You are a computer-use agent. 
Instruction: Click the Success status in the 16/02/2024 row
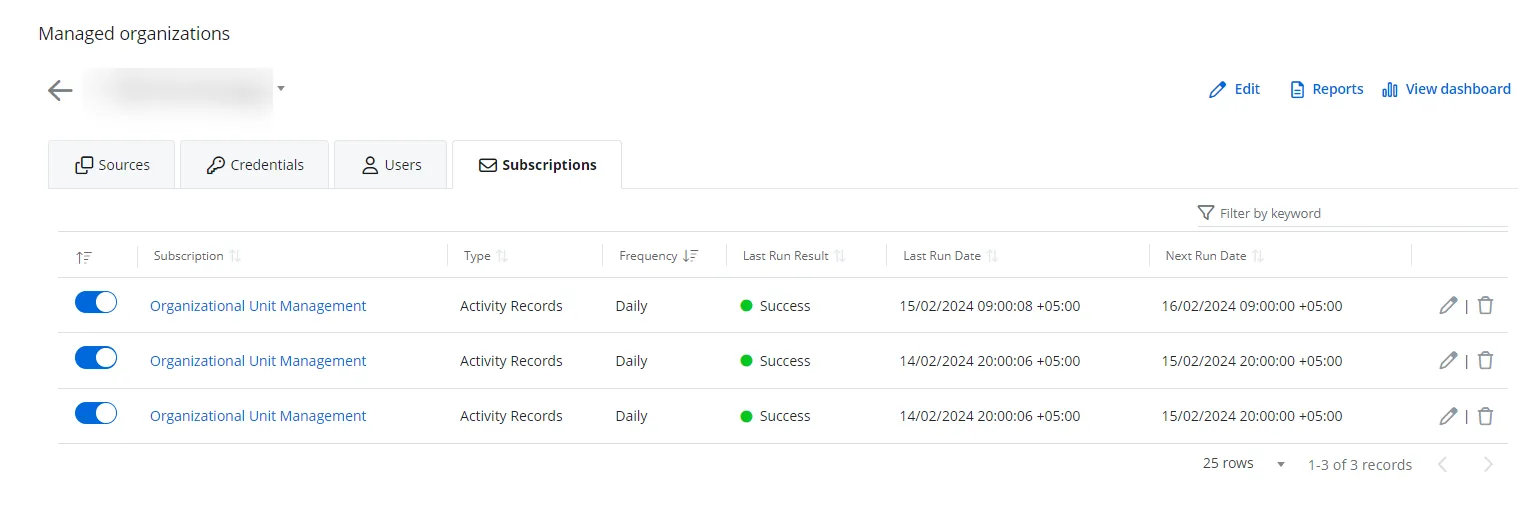pos(776,306)
